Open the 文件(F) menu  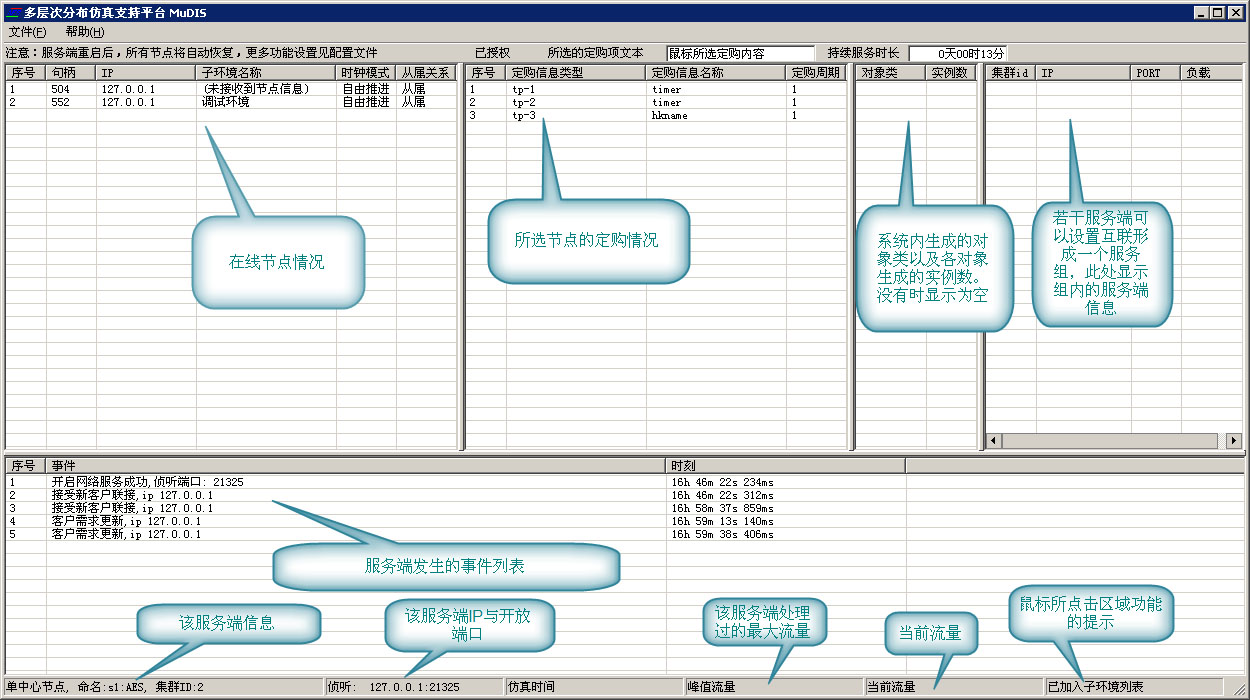click(x=27, y=32)
